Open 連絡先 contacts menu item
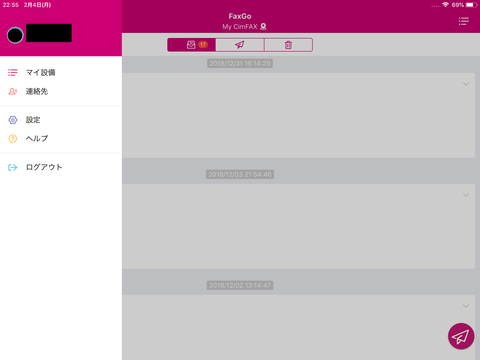This screenshot has height=360, width=480. click(61, 91)
